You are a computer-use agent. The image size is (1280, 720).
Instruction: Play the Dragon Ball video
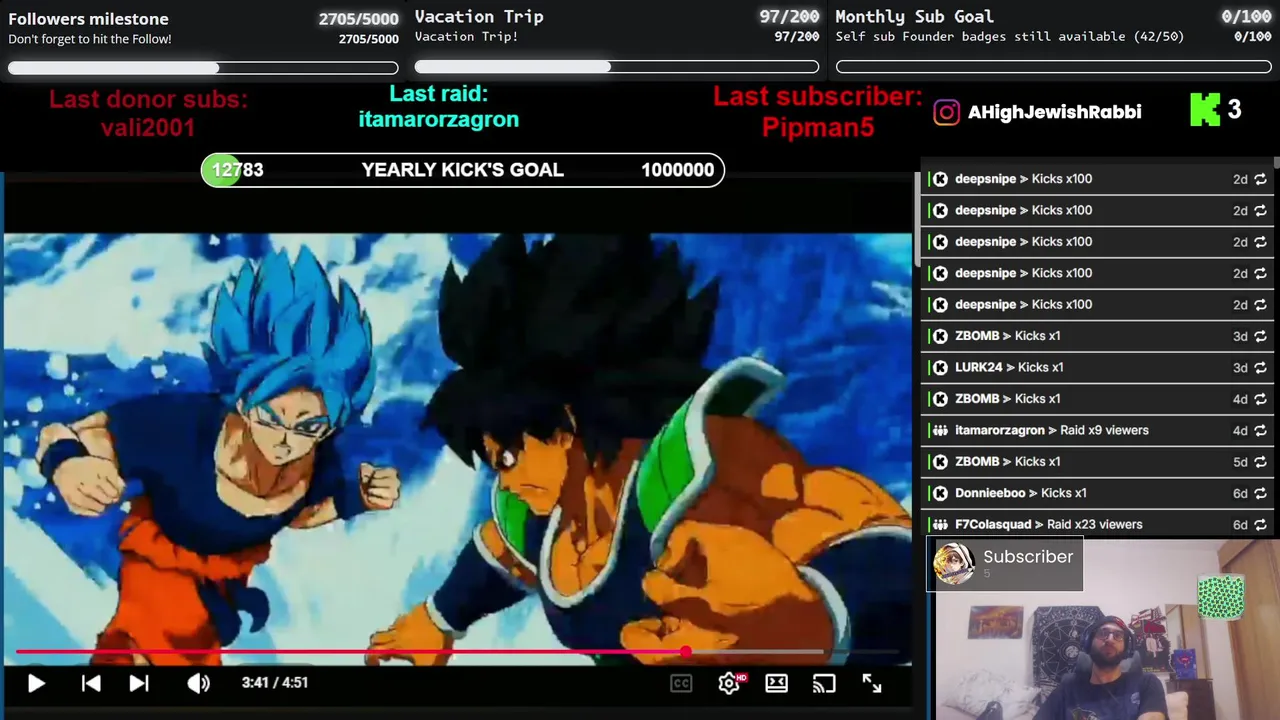point(36,683)
